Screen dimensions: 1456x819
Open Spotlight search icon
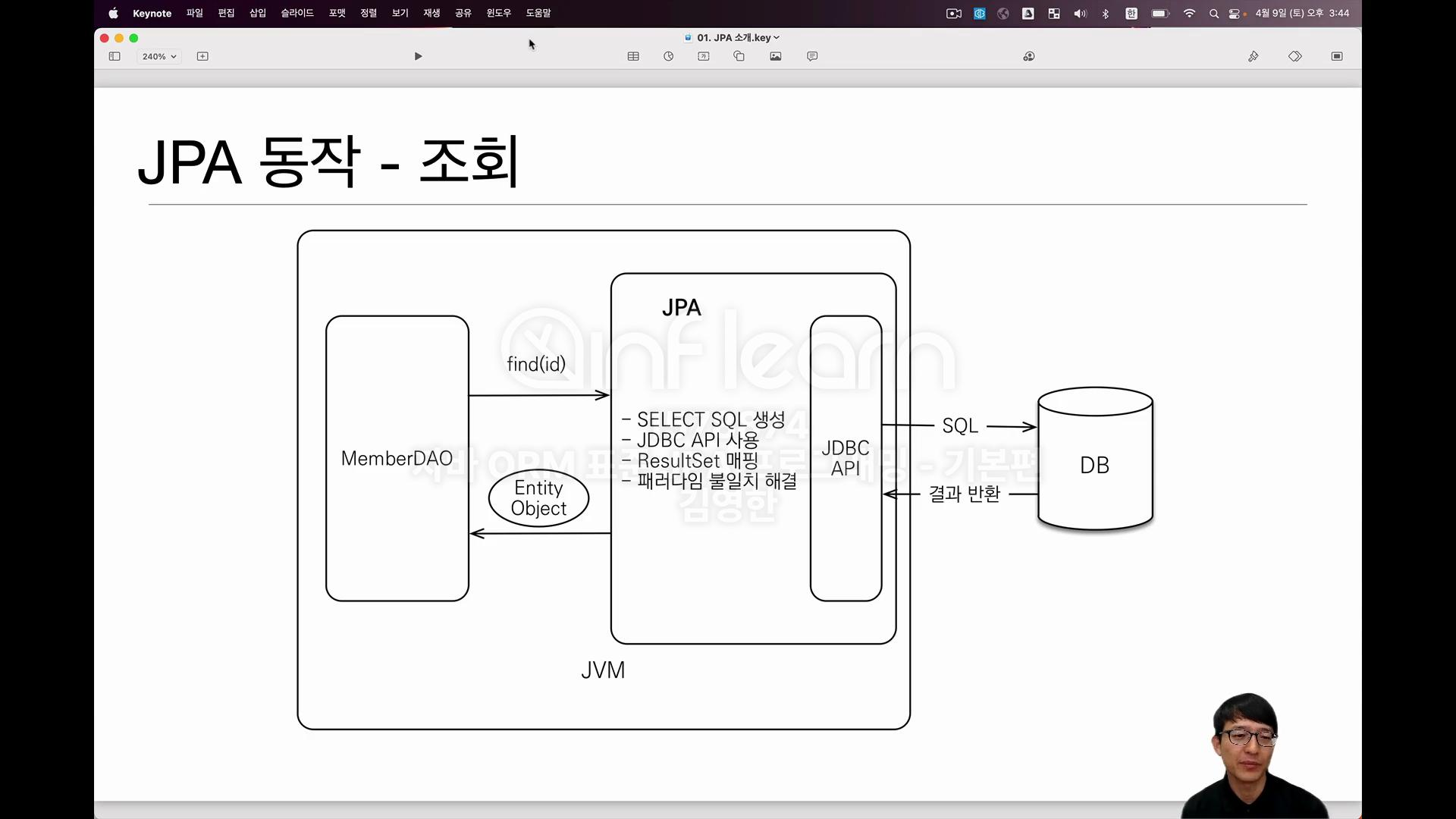(x=1214, y=13)
